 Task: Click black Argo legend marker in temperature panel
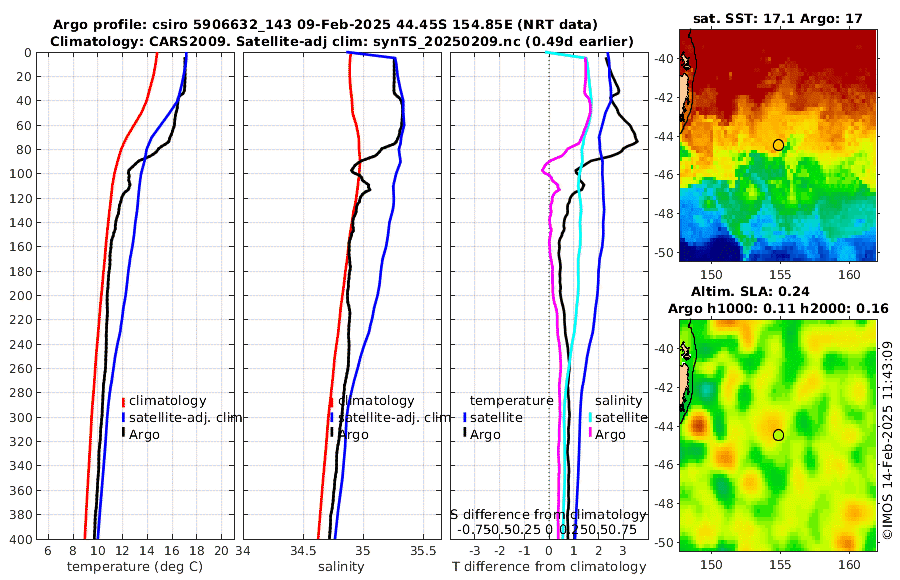coord(123,434)
